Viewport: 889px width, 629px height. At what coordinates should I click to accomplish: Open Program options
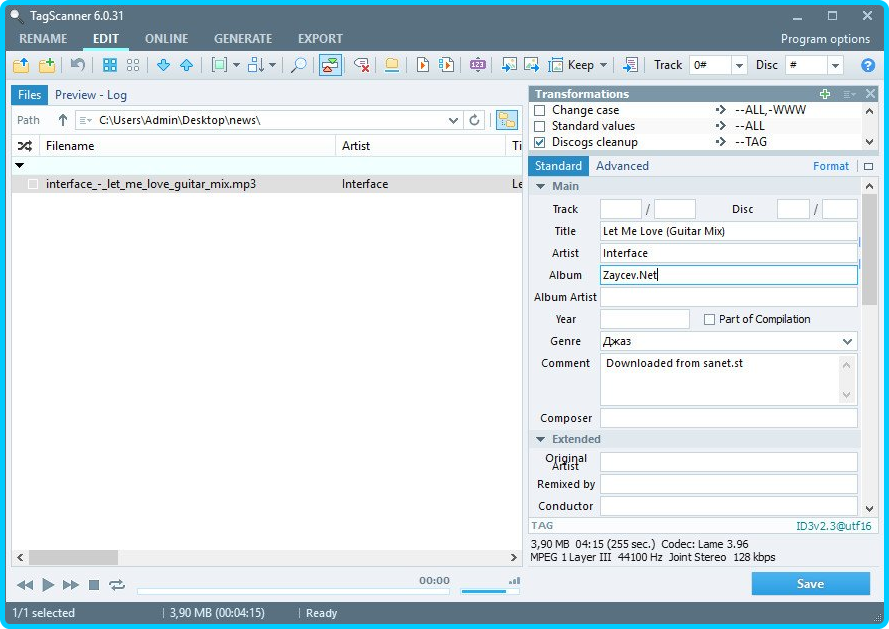tap(825, 39)
